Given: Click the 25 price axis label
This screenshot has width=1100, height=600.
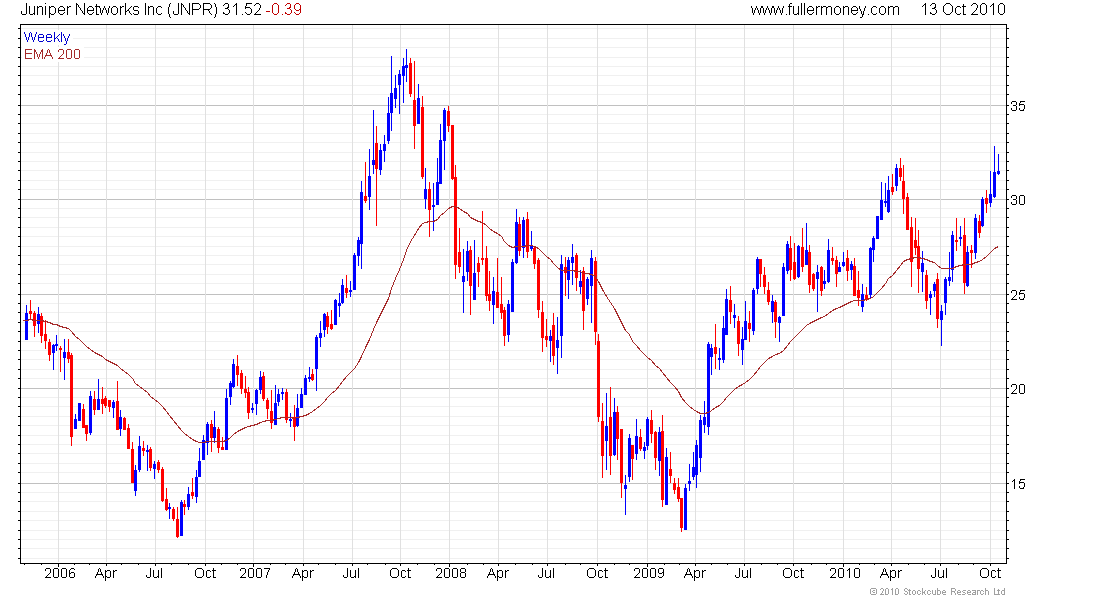Looking at the screenshot, I should [1017, 295].
